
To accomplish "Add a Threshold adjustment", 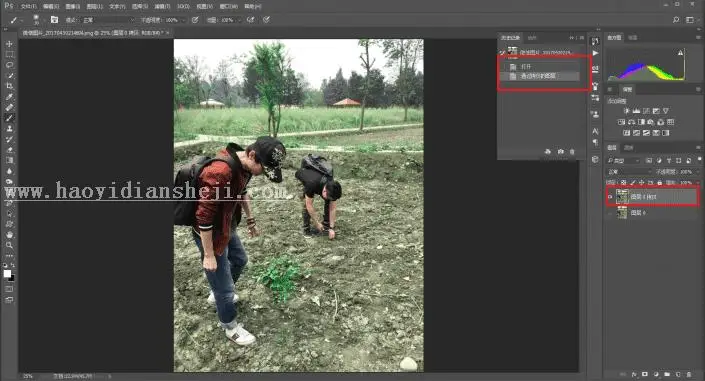I will pos(646,133).
